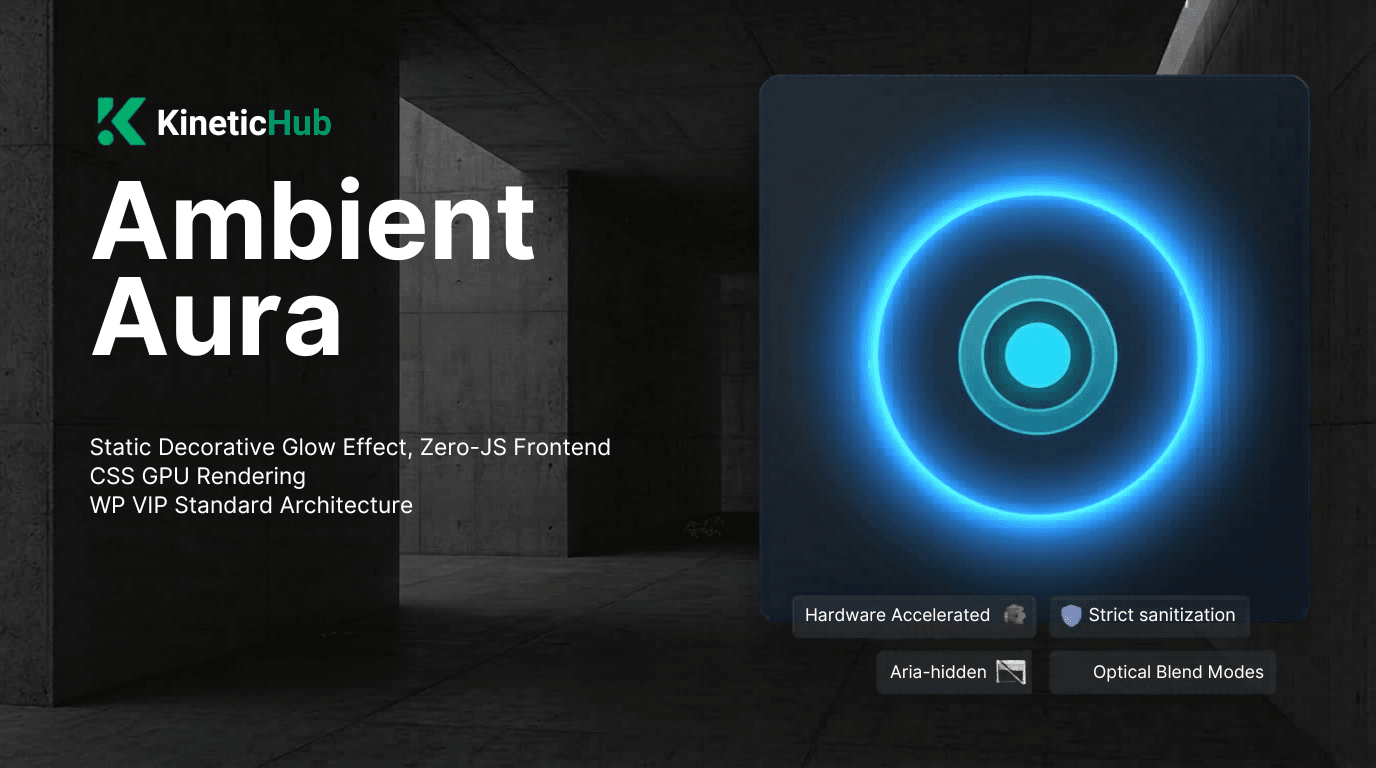Click the line starting with Static Decorative Glow Effect
The image size is (1376, 768).
point(350,447)
